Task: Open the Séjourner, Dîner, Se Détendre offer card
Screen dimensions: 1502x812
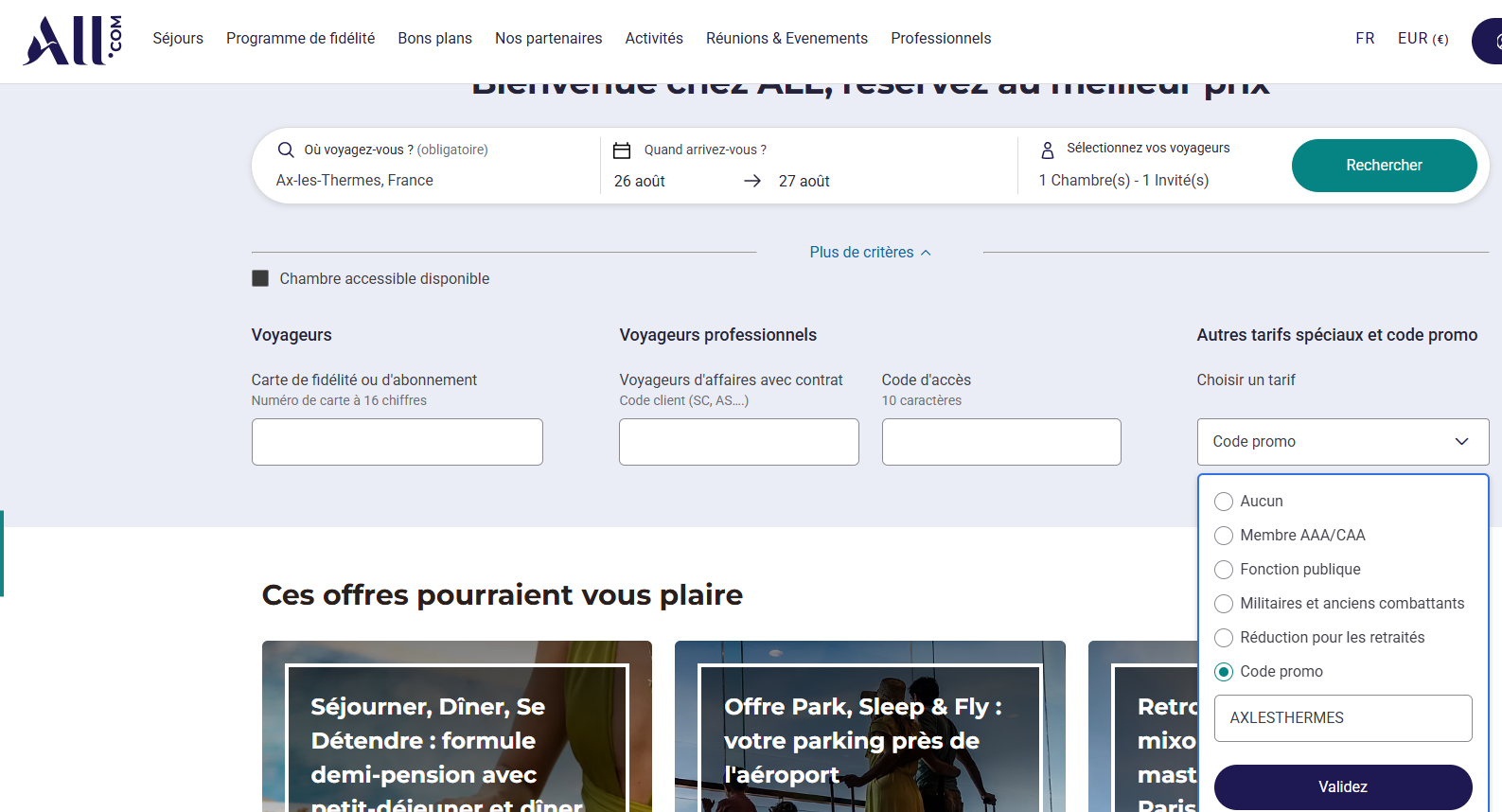Action: [x=456, y=727]
